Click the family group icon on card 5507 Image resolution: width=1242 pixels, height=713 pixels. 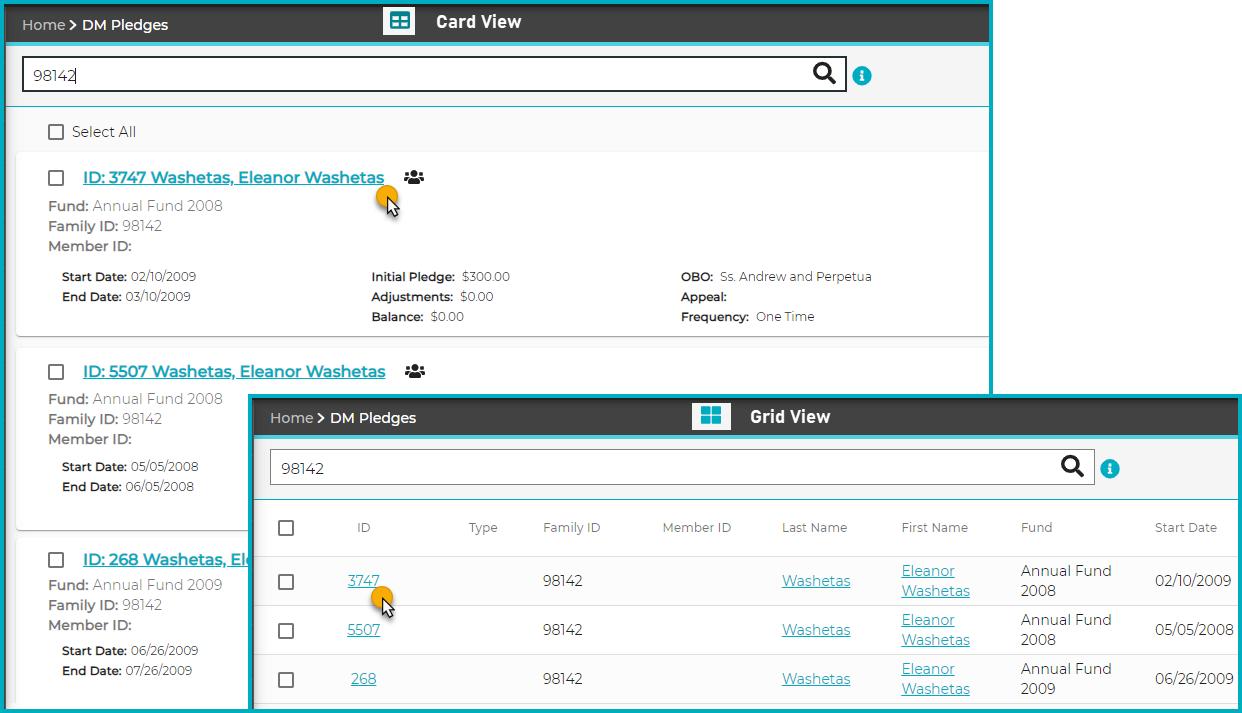(x=415, y=371)
